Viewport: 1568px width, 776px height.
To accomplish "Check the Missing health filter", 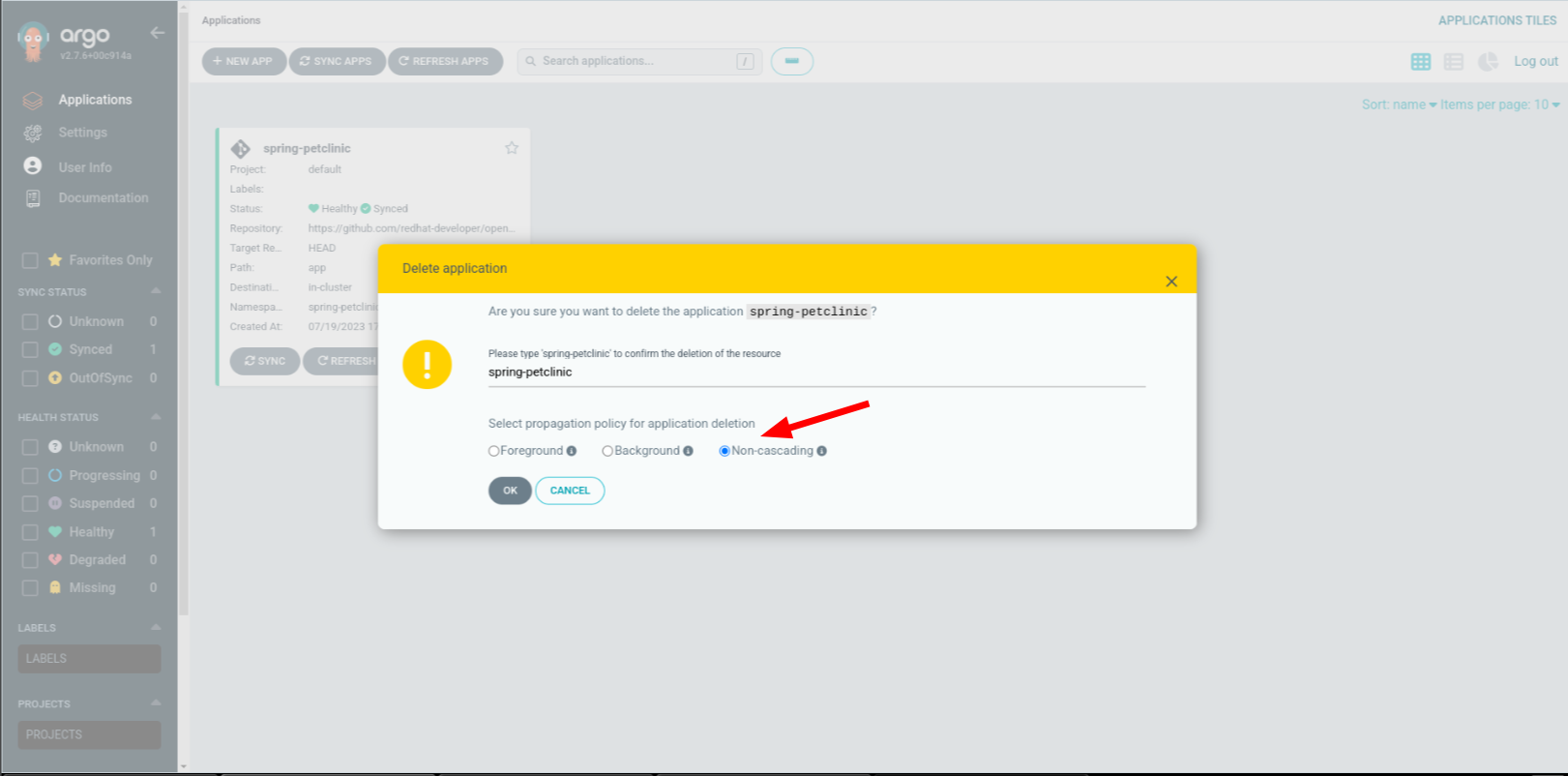I will click(x=30, y=587).
